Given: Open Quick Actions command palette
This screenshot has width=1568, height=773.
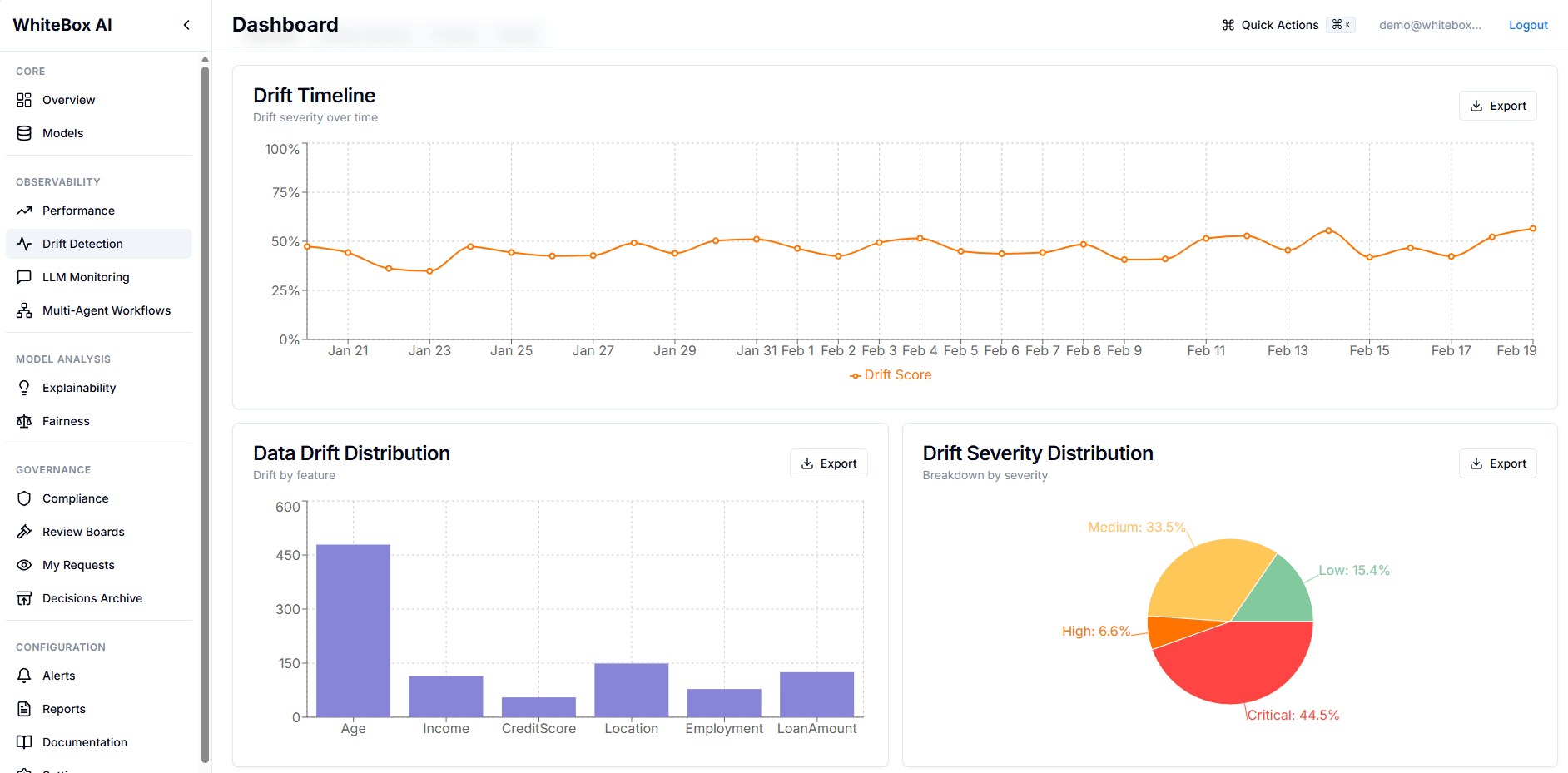Looking at the screenshot, I should click(1288, 25).
